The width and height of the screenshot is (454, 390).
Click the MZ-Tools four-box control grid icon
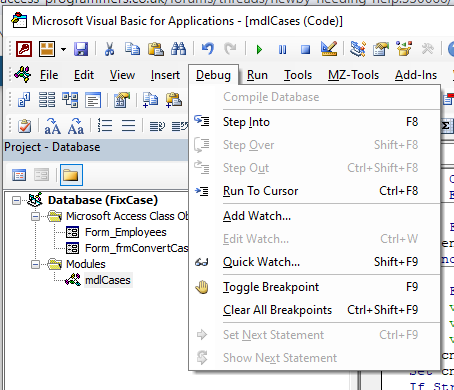[47, 100]
